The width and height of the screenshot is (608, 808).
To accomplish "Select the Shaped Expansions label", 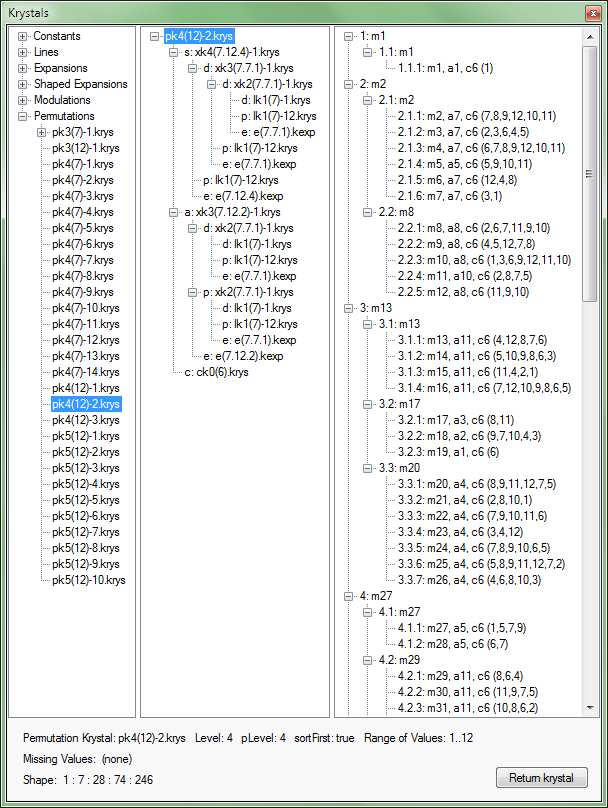I will (80, 85).
